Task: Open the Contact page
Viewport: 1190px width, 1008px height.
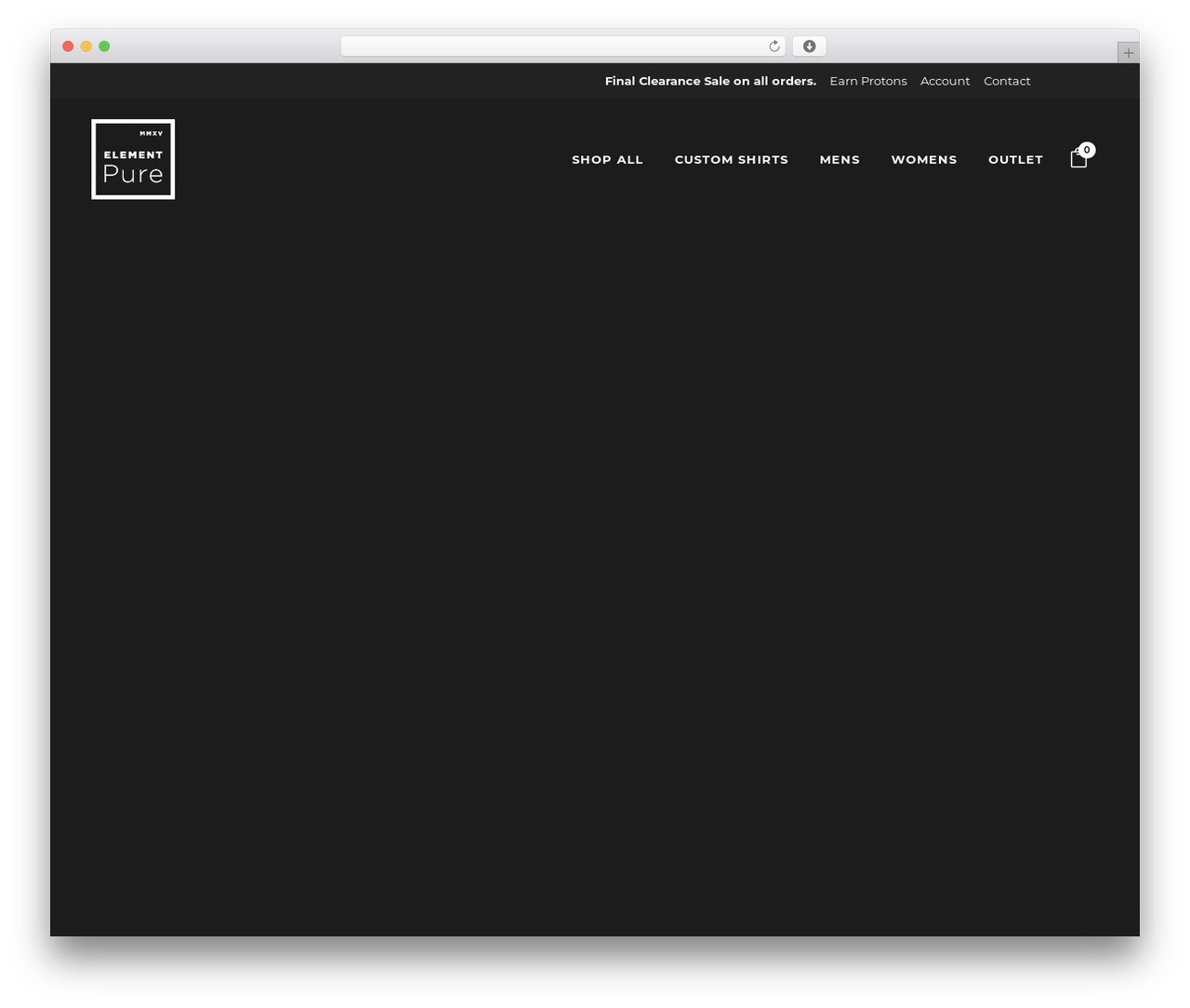Action: tap(1007, 81)
